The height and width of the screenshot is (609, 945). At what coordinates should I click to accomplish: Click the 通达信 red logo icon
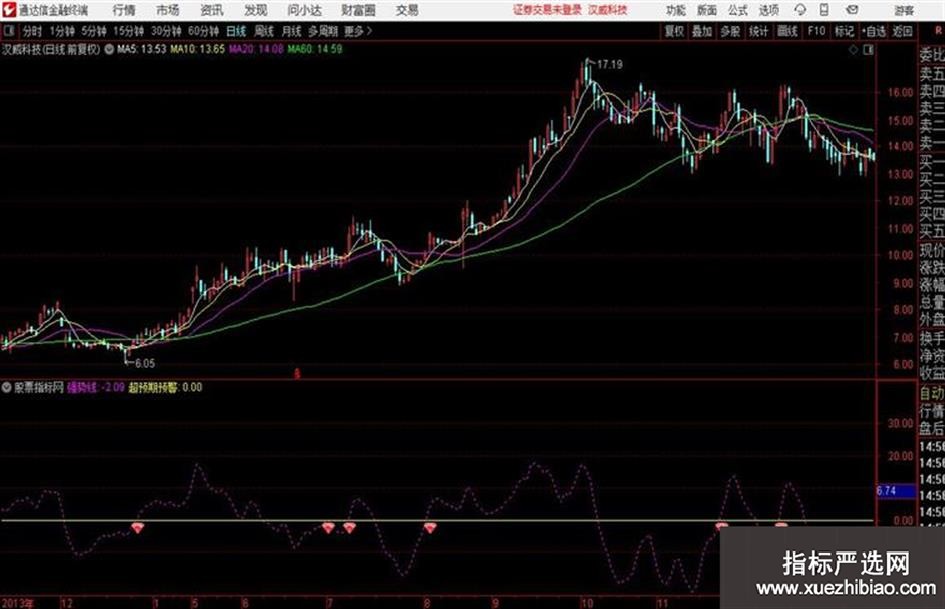click(8, 10)
